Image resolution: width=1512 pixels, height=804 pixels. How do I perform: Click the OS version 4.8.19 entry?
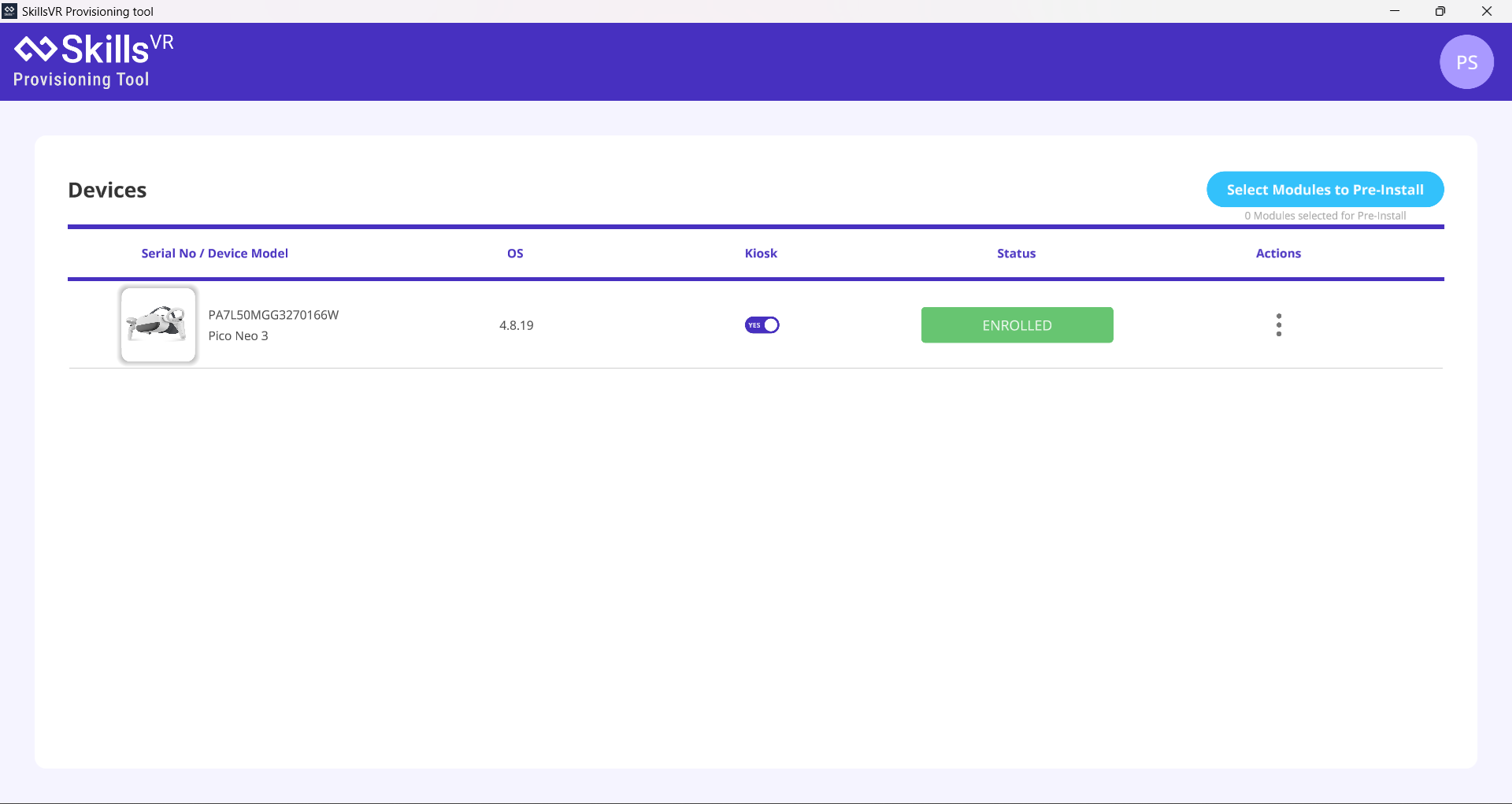click(515, 324)
